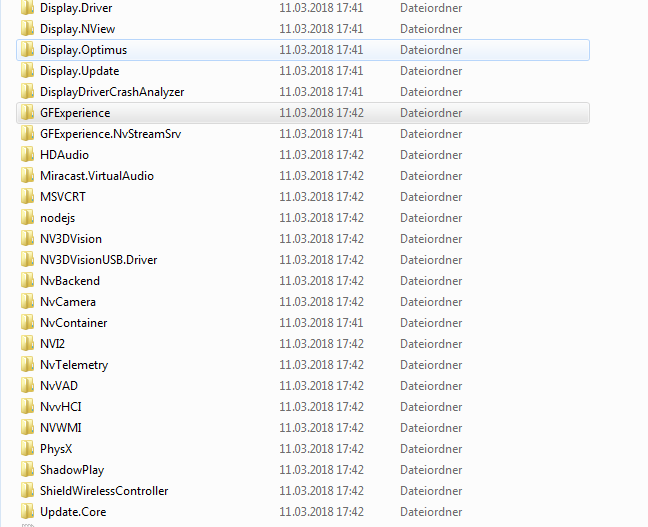The width and height of the screenshot is (648, 527).
Task: Select the Update.Core folder name
Action: pyautogui.click(x=73, y=513)
